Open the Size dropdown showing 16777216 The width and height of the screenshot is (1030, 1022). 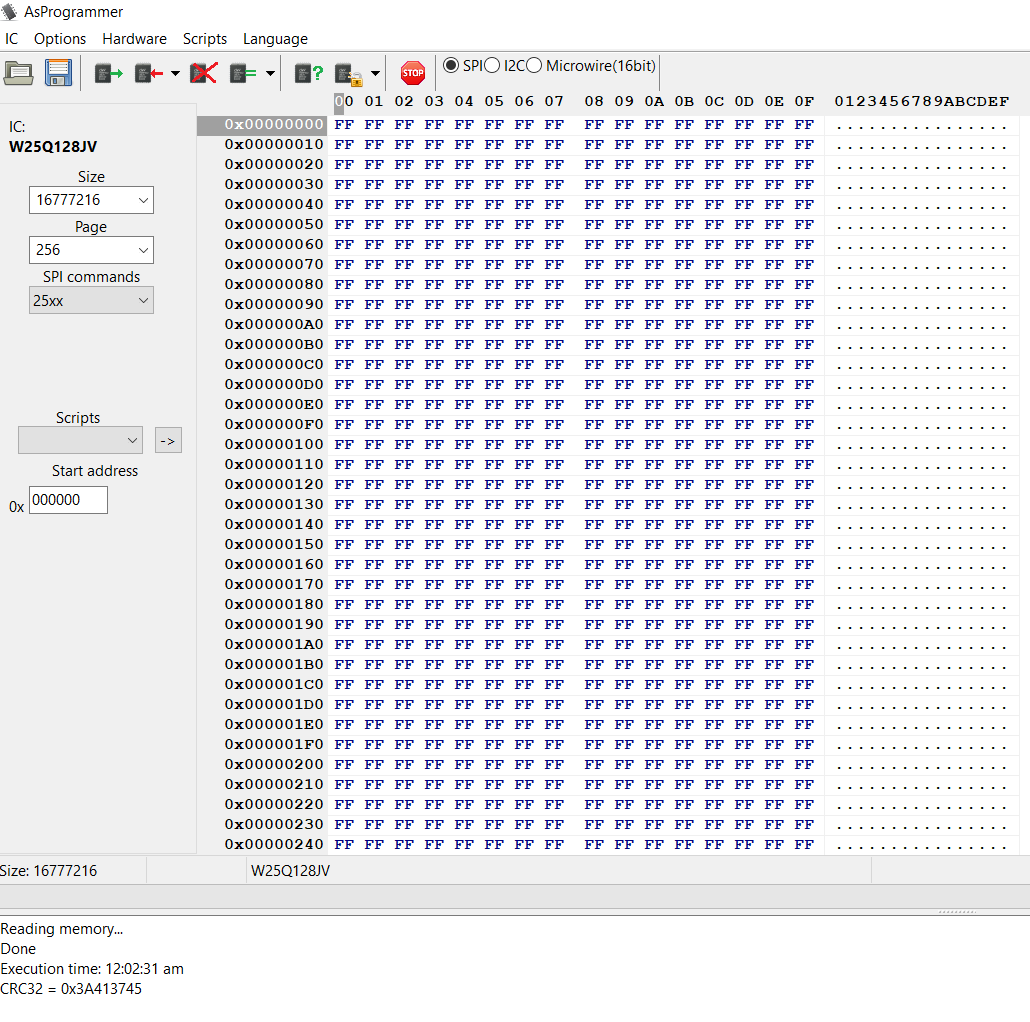coord(91,200)
